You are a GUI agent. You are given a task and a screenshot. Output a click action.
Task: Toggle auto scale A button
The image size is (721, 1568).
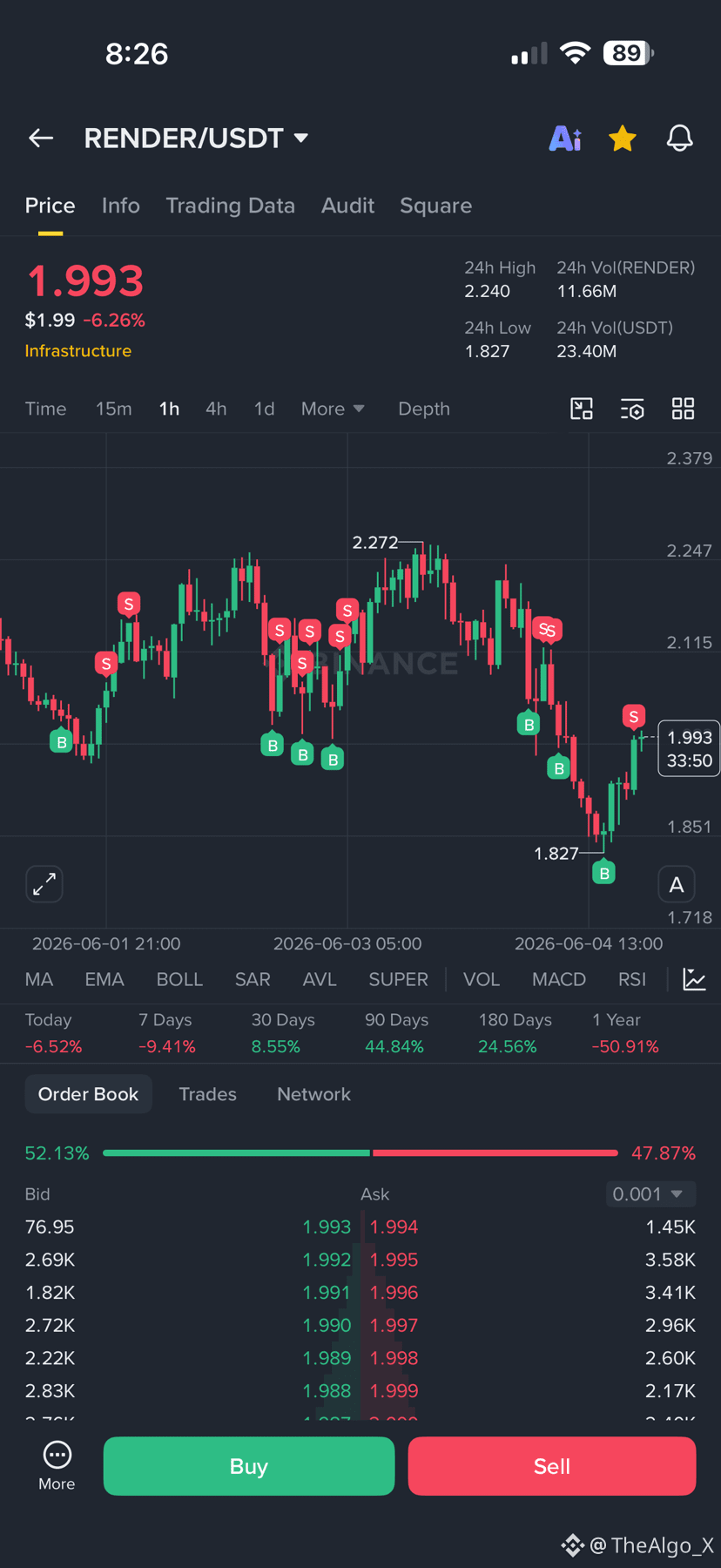click(677, 884)
